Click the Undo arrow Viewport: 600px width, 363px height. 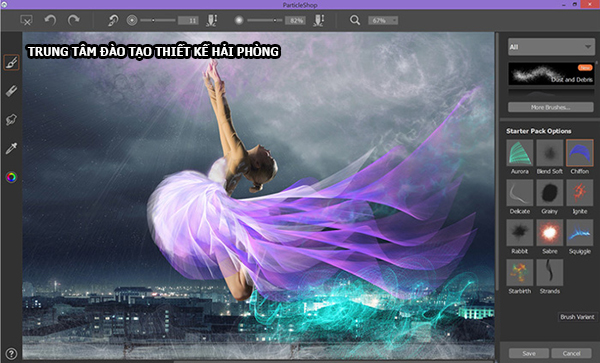tap(50, 20)
